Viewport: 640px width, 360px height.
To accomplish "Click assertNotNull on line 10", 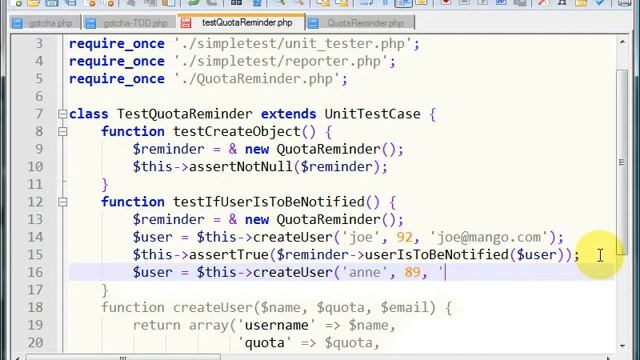I will 241,167.
